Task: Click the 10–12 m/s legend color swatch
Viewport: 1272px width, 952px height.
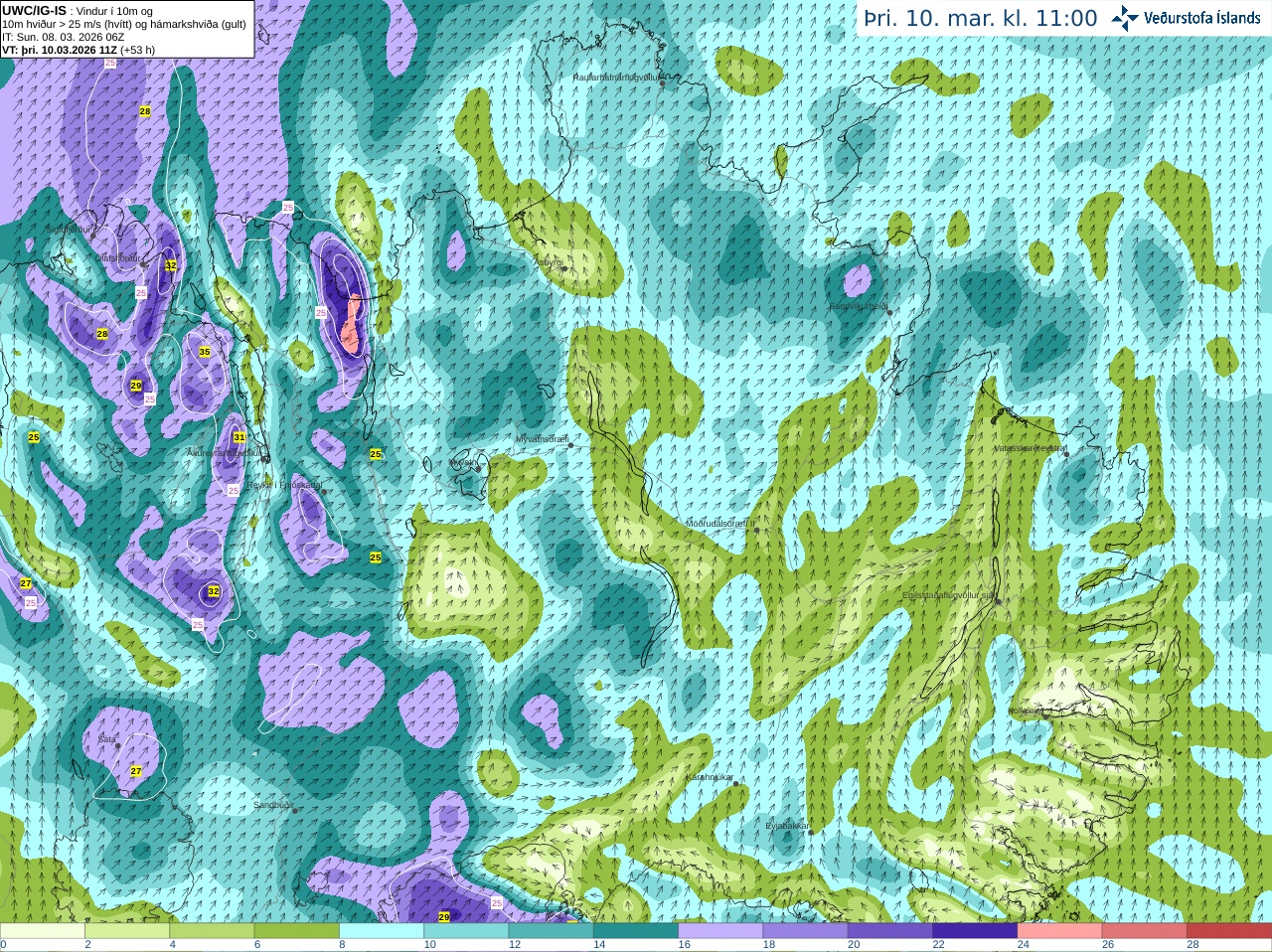Action: (466, 931)
